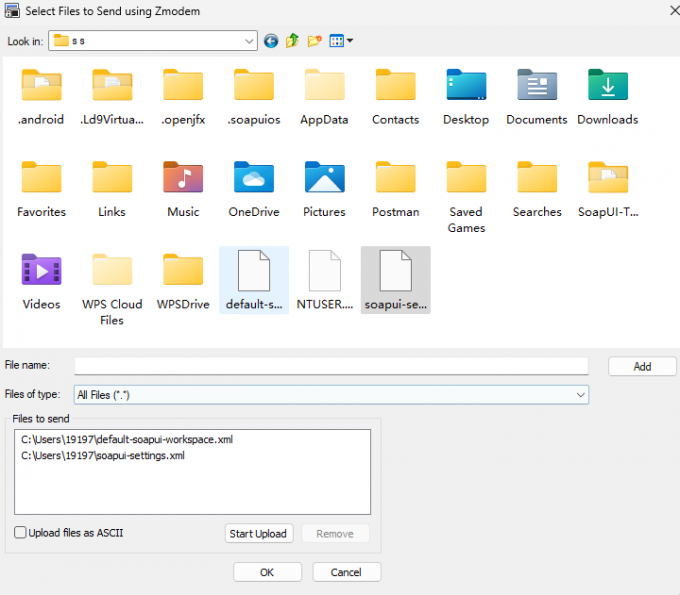680x595 pixels.
Task: Open the Pictures folder
Action: pos(324,190)
